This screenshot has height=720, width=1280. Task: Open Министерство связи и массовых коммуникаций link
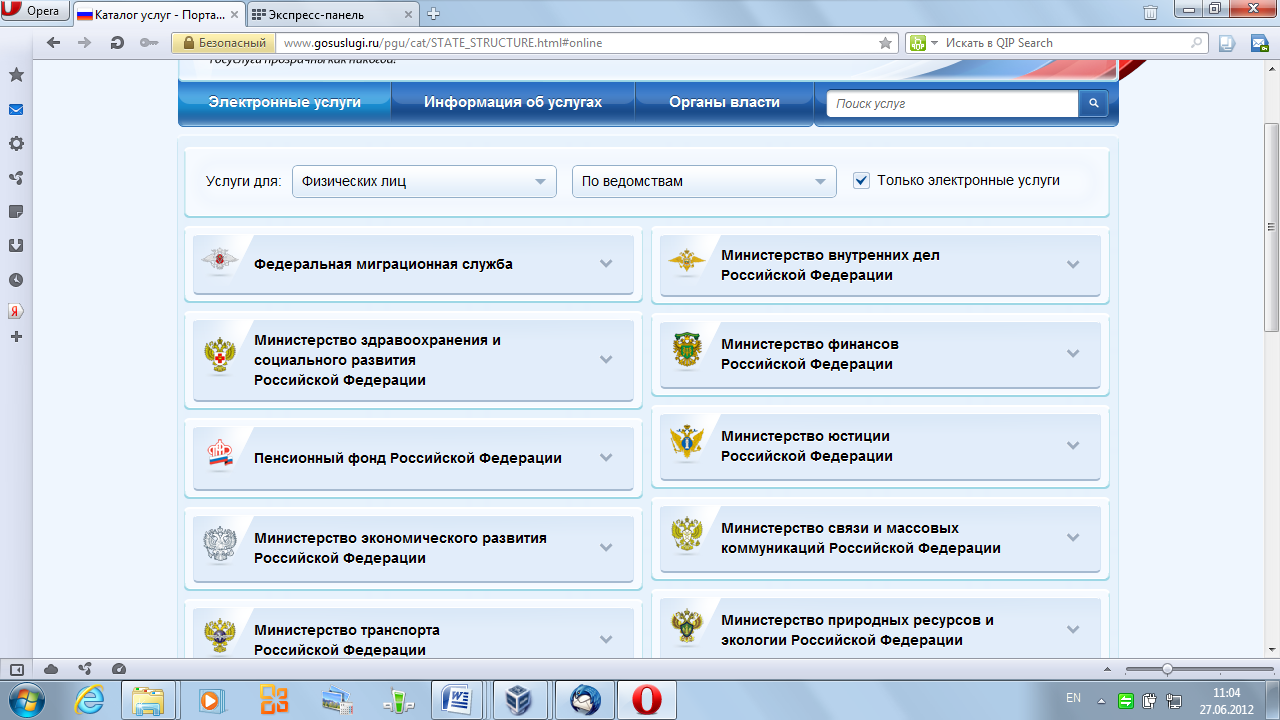click(x=860, y=538)
